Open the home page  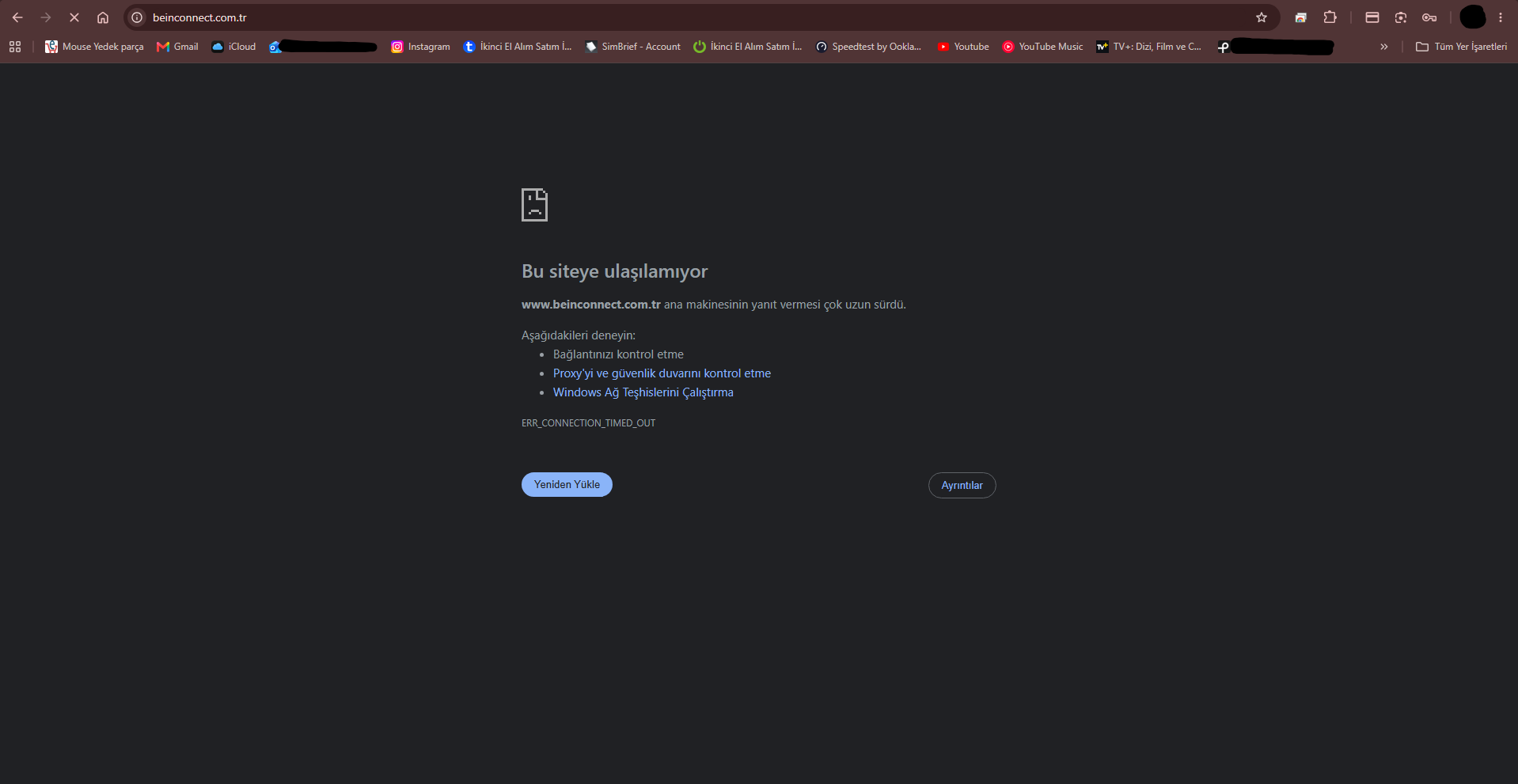pos(103,17)
